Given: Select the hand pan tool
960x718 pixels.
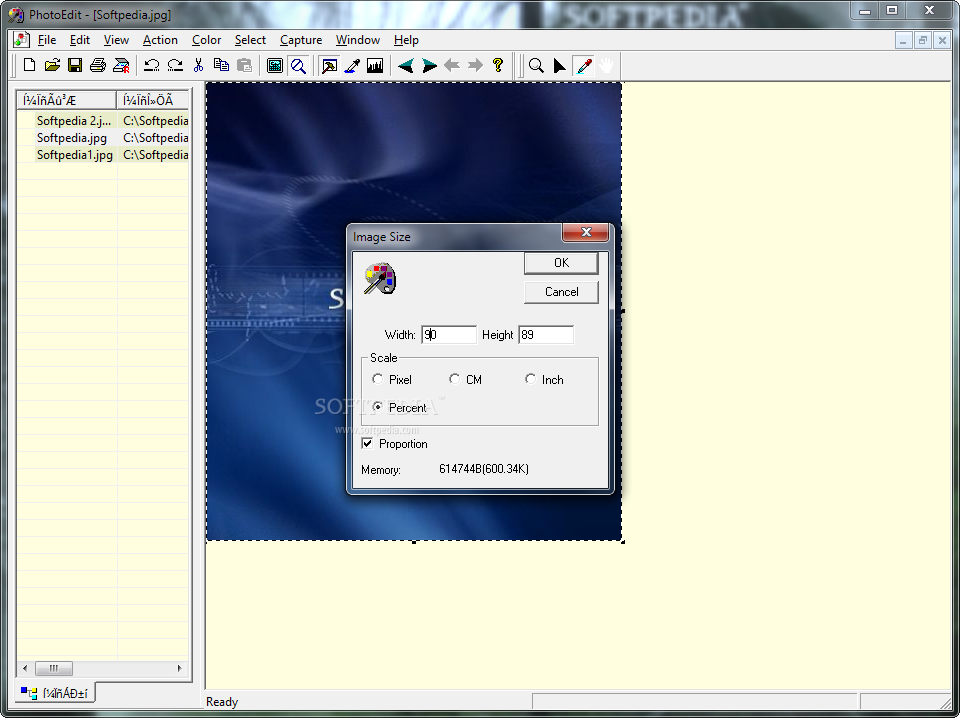Looking at the screenshot, I should coord(606,65).
